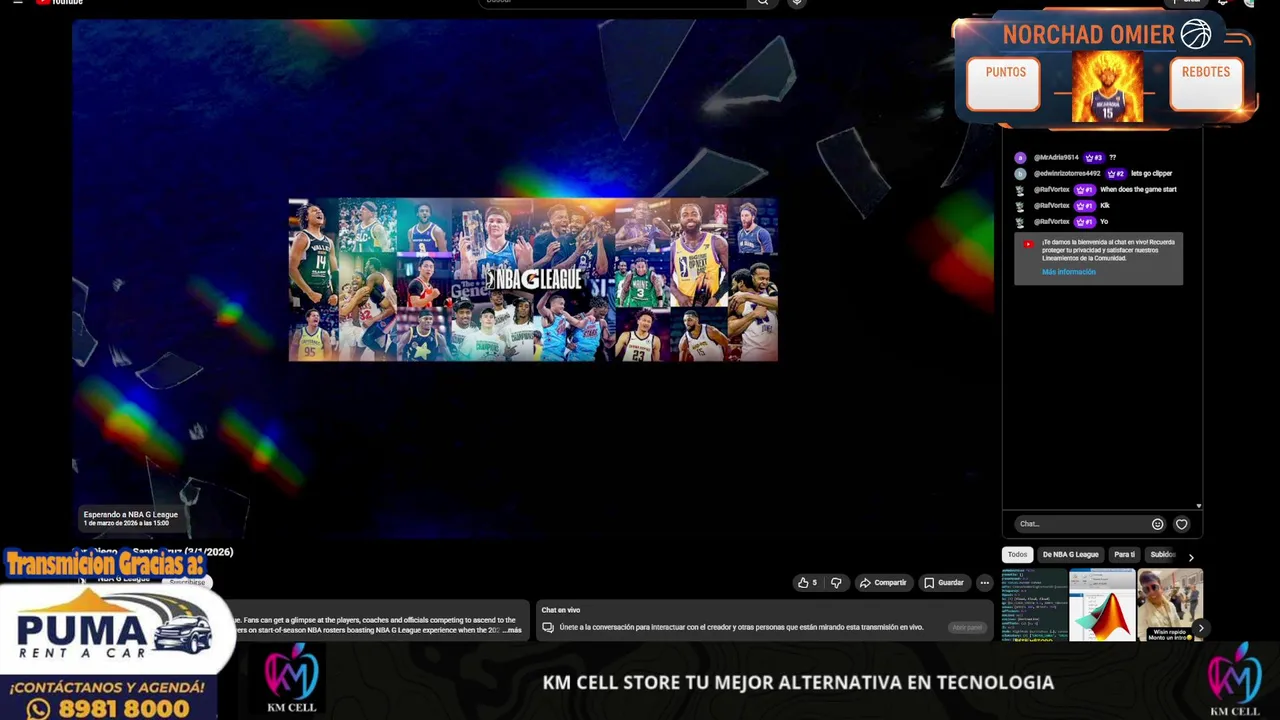Open the MATLAB logo short thumbnail
1280x720 pixels.
tap(1102, 604)
